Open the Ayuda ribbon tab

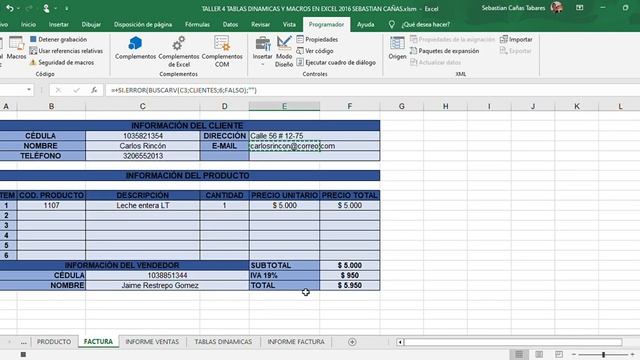coord(365,24)
